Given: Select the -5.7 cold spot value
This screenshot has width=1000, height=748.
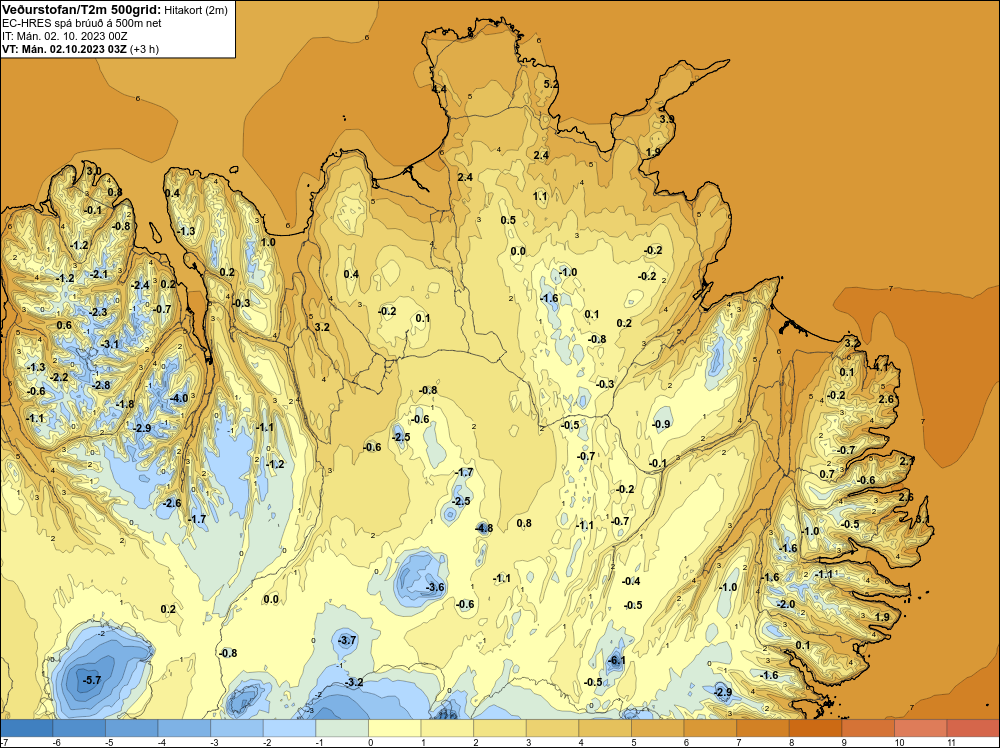Looking at the screenshot, I should pyautogui.click(x=92, y=680).
